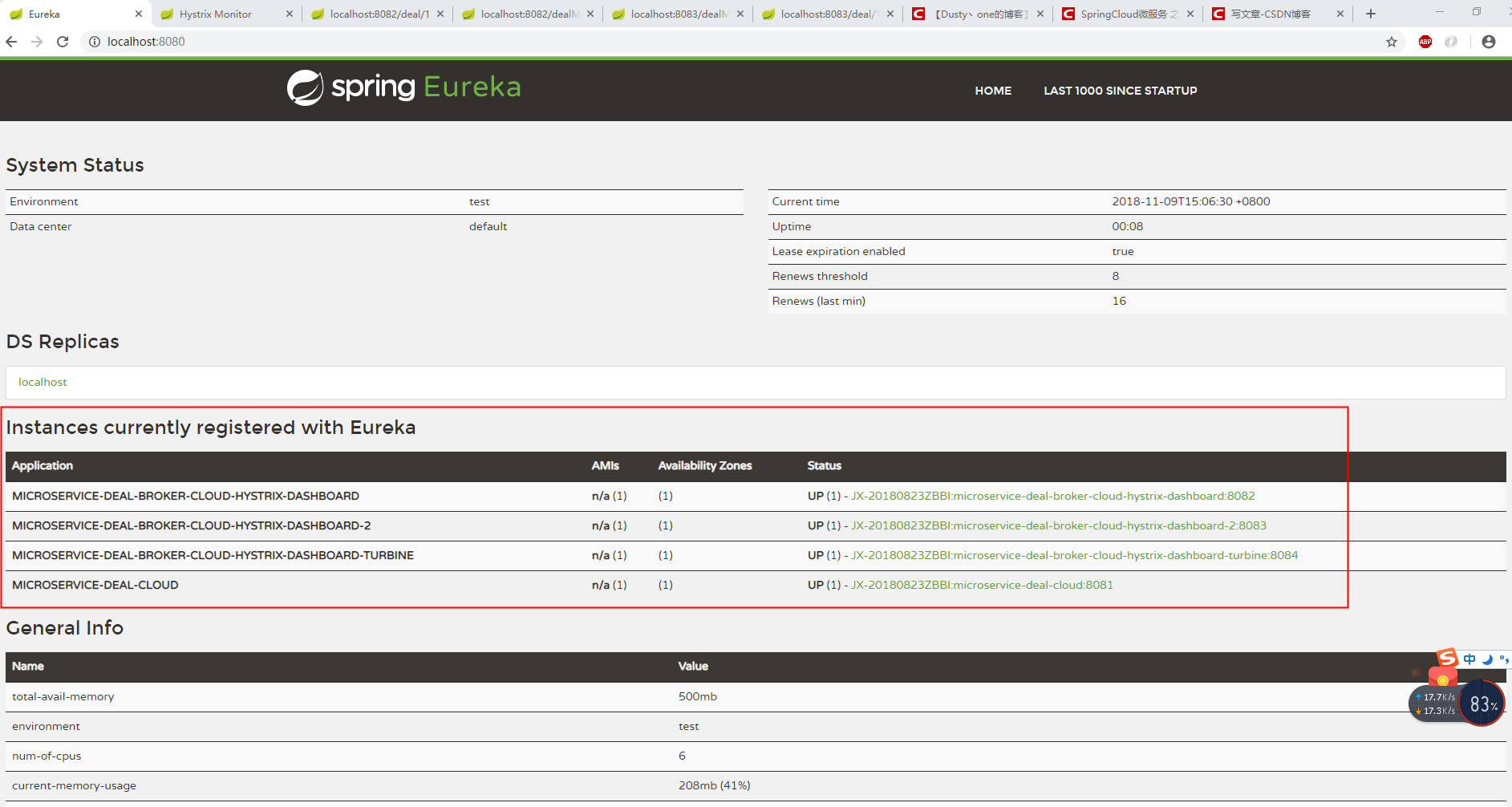The image size is (1512, 807).
Task: Click the moon icon on input toolbar
Action: [1487, 659]
